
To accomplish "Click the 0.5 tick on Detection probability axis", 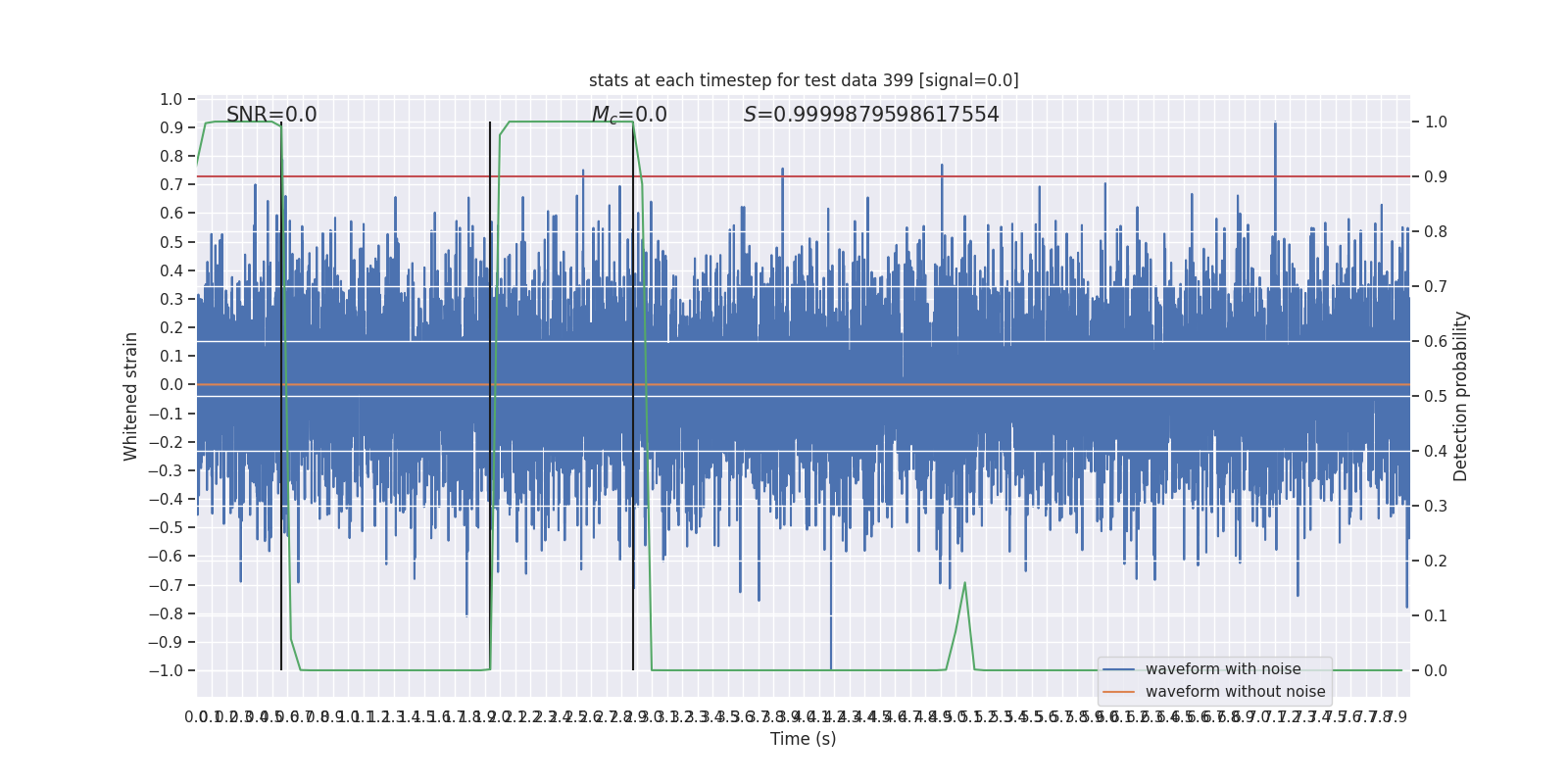I will (x=1436, y=396).
